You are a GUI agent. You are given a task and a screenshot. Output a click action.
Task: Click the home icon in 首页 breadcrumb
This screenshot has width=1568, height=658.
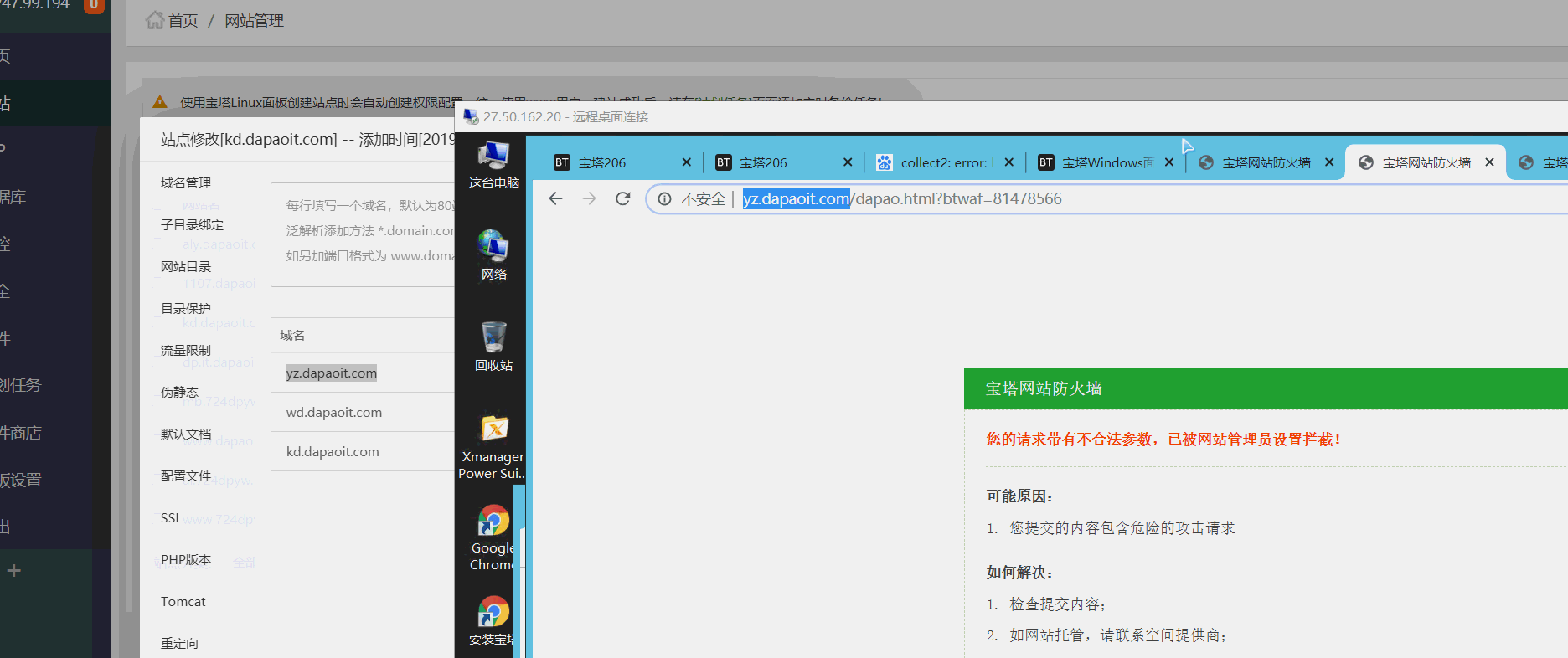click(155, 20)
